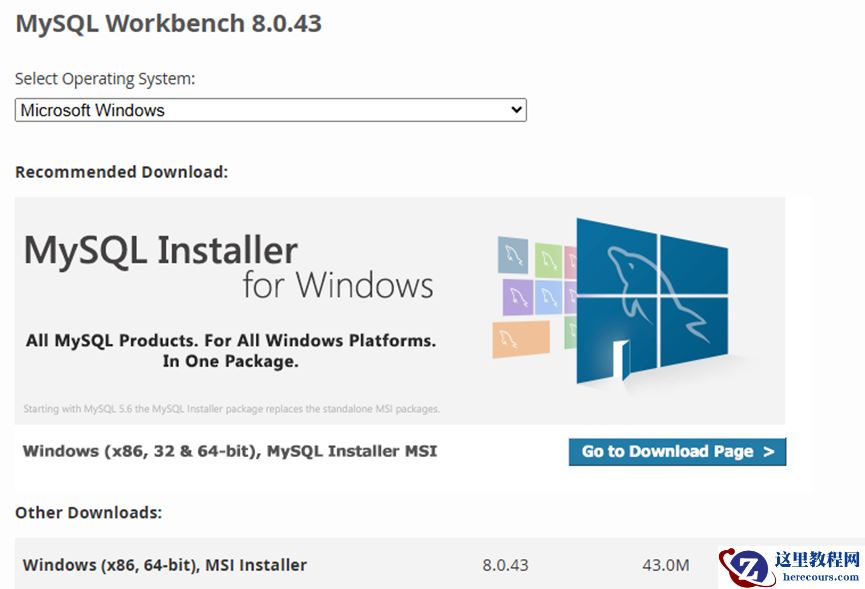Click the 43.0M file size text
Viewport: 865px width, 589px height.
(x=667, y=565)
